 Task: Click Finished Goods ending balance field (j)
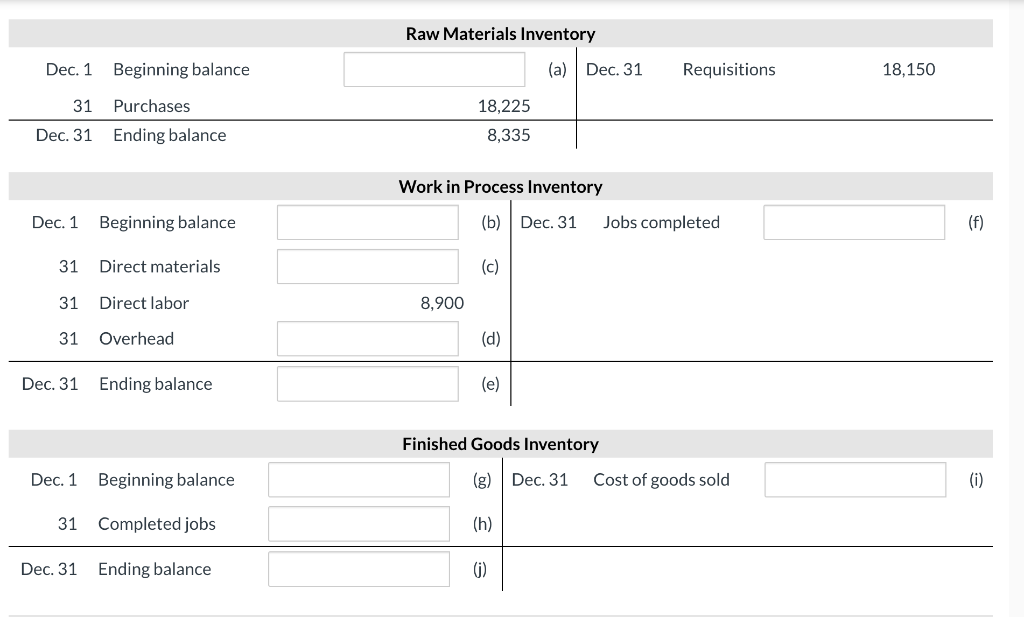[358, 569]
